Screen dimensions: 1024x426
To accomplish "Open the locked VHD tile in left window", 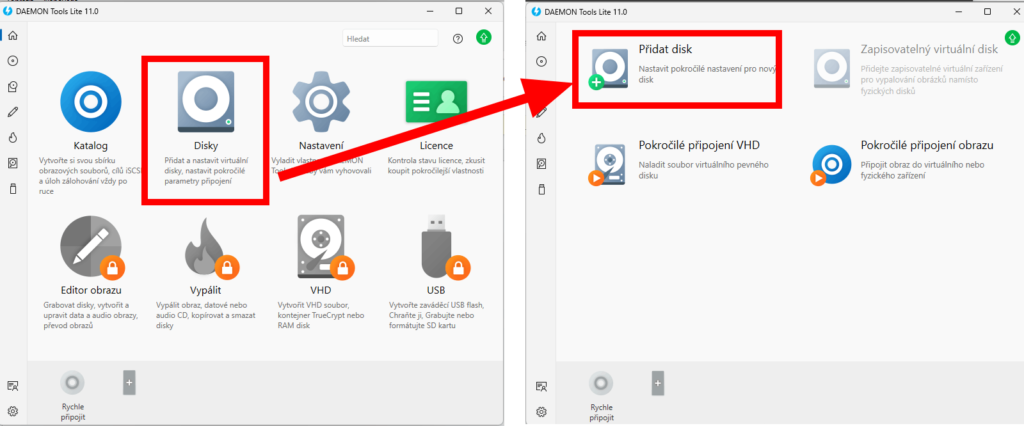I will [322, 274].
